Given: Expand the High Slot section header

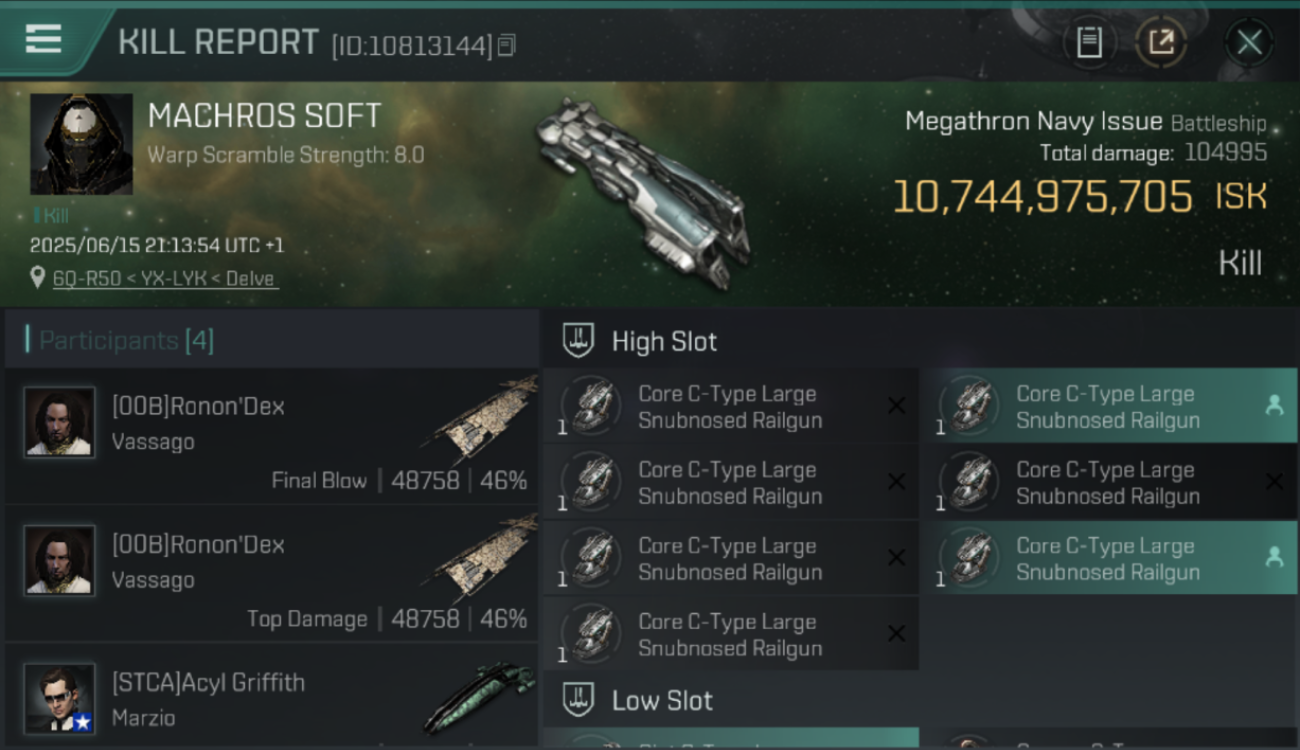Looking at the screenshot, I should (x=920, y=341).
